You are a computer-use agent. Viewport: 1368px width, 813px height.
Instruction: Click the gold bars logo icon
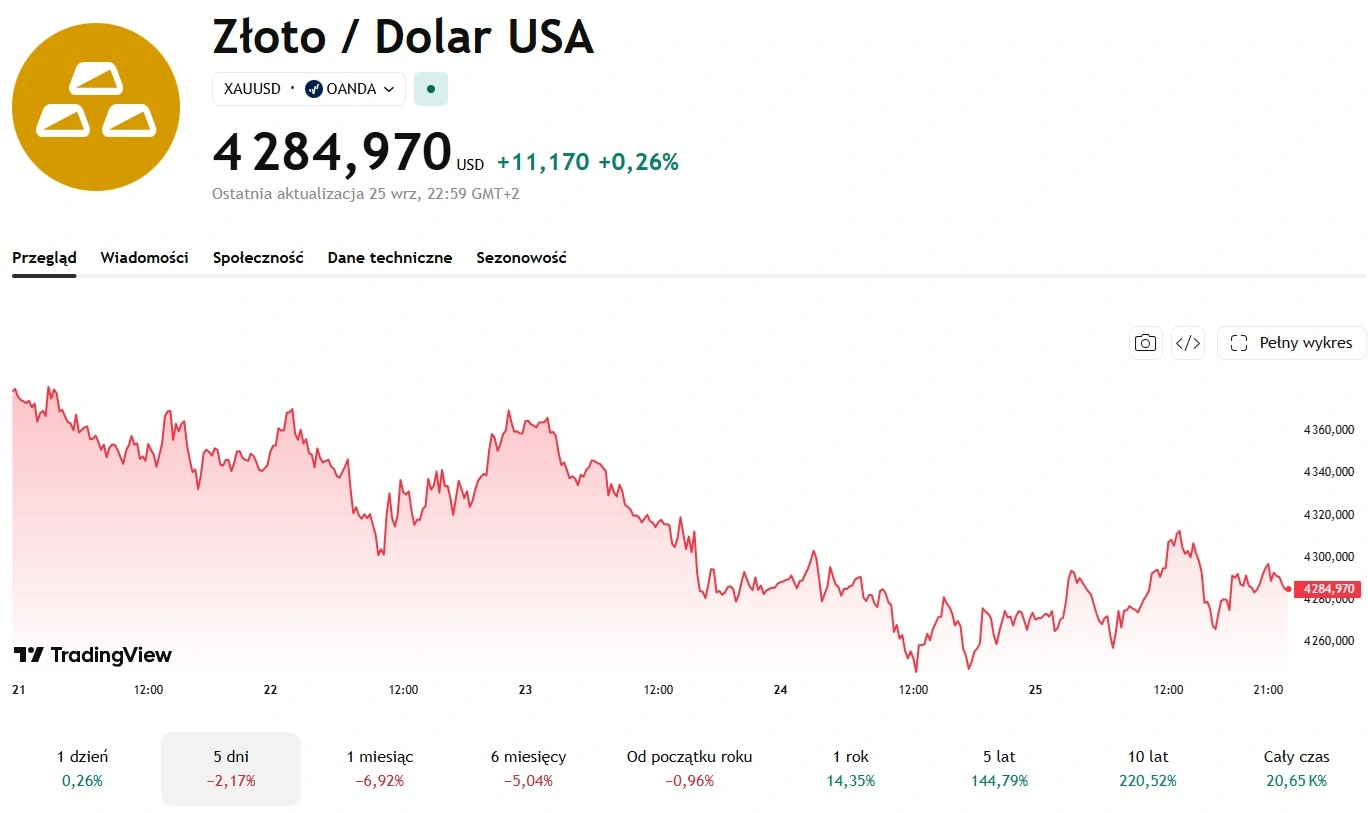[96, 107]
